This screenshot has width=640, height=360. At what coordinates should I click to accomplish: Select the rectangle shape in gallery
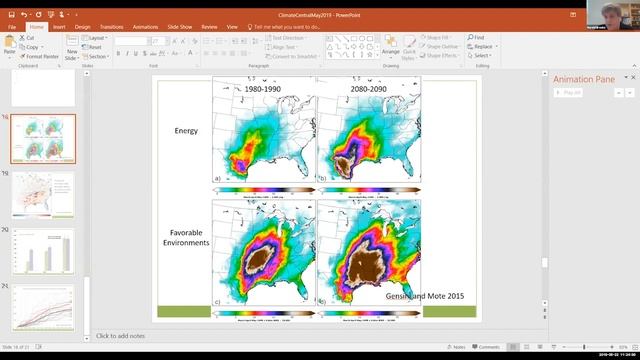click(x=354, y=39)
